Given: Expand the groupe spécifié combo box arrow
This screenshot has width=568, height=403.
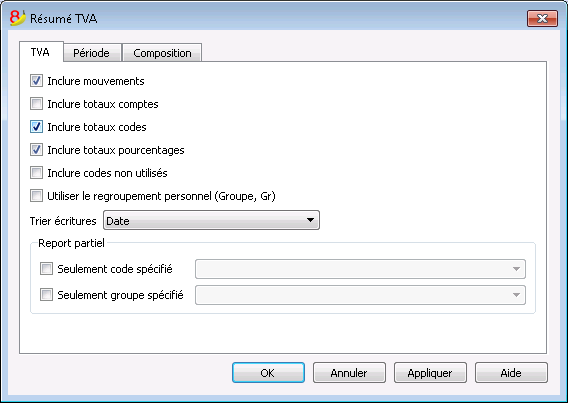Looking at the screenshot, I should click(x=516, y=295).
